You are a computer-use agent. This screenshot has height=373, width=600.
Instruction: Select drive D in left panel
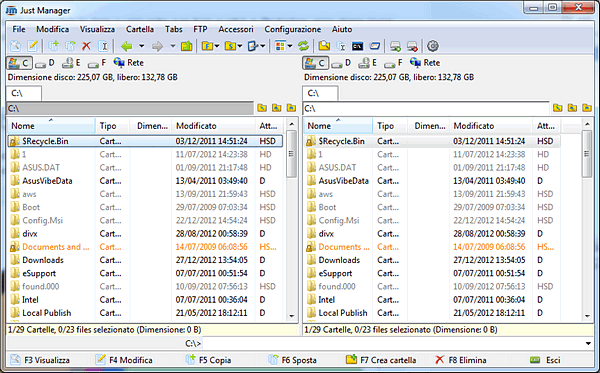(46, 63)
